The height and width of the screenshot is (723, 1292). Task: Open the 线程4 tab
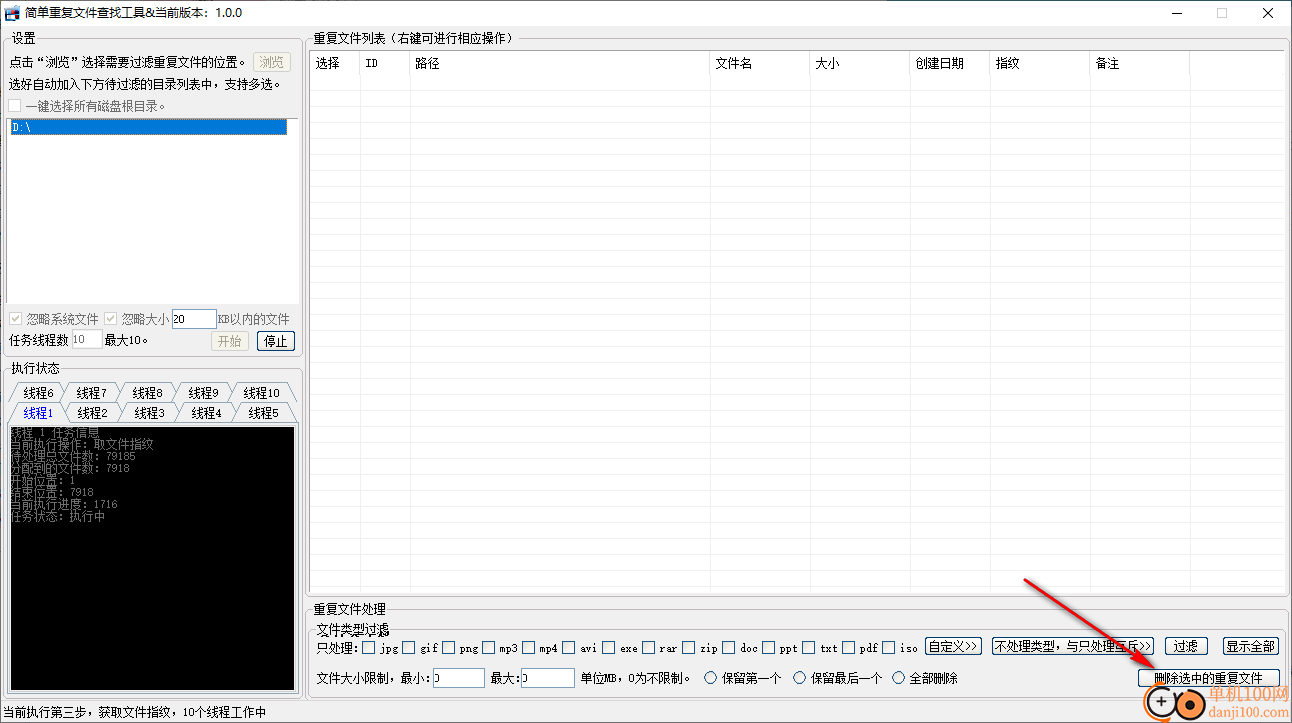(x=206, y=413)
